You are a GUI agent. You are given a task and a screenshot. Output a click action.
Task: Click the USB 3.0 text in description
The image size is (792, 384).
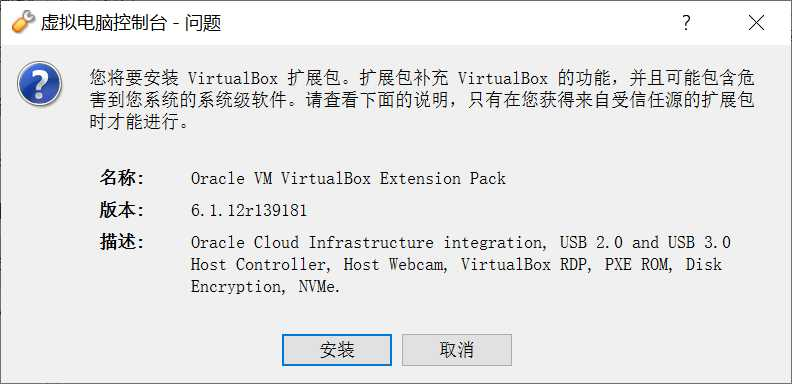click(699, 243)
